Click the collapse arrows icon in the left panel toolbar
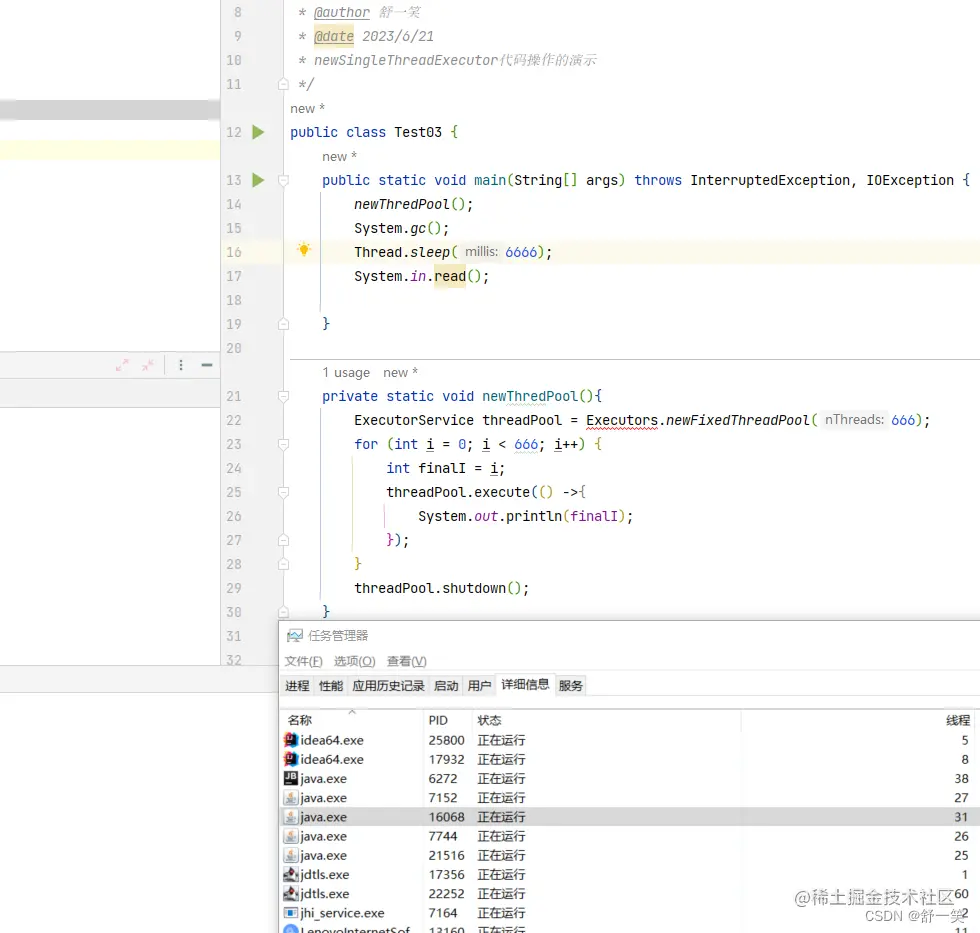Screen dimensions: 980x933 [148, 365]
